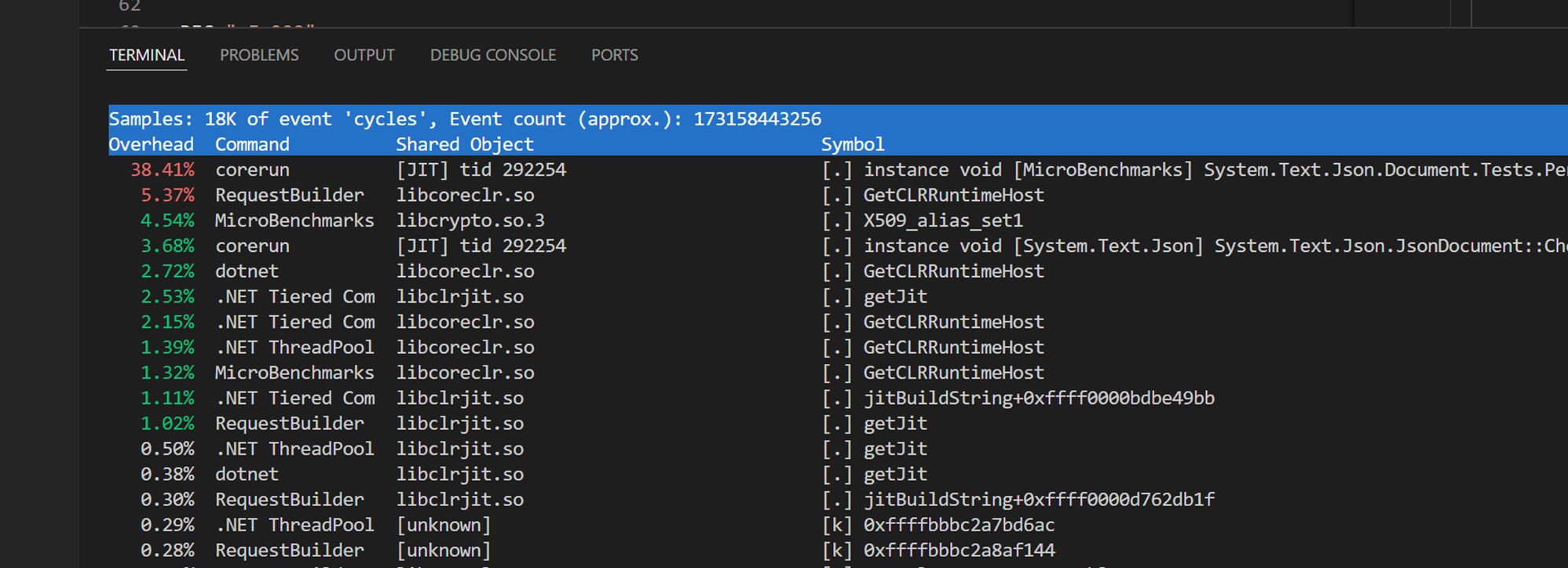Click RequestBuilder command at 5.37%
Viewport: 1568px width, 568px height.
[289, 195]
